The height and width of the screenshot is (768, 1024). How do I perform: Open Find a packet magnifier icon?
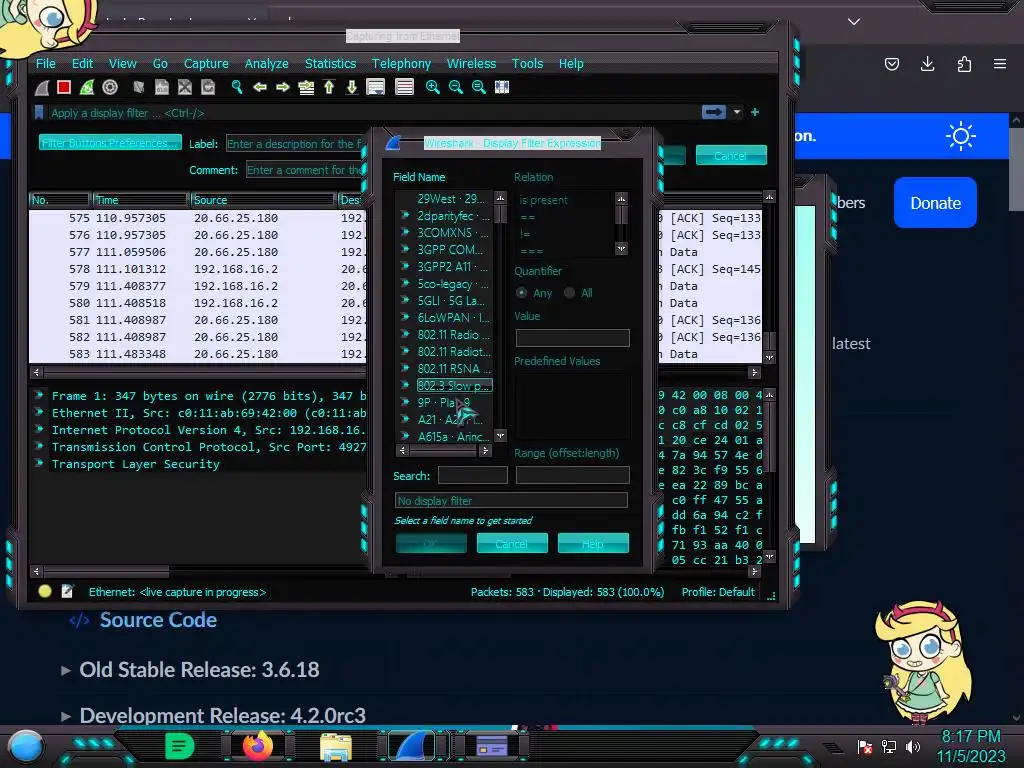[236, 87]
